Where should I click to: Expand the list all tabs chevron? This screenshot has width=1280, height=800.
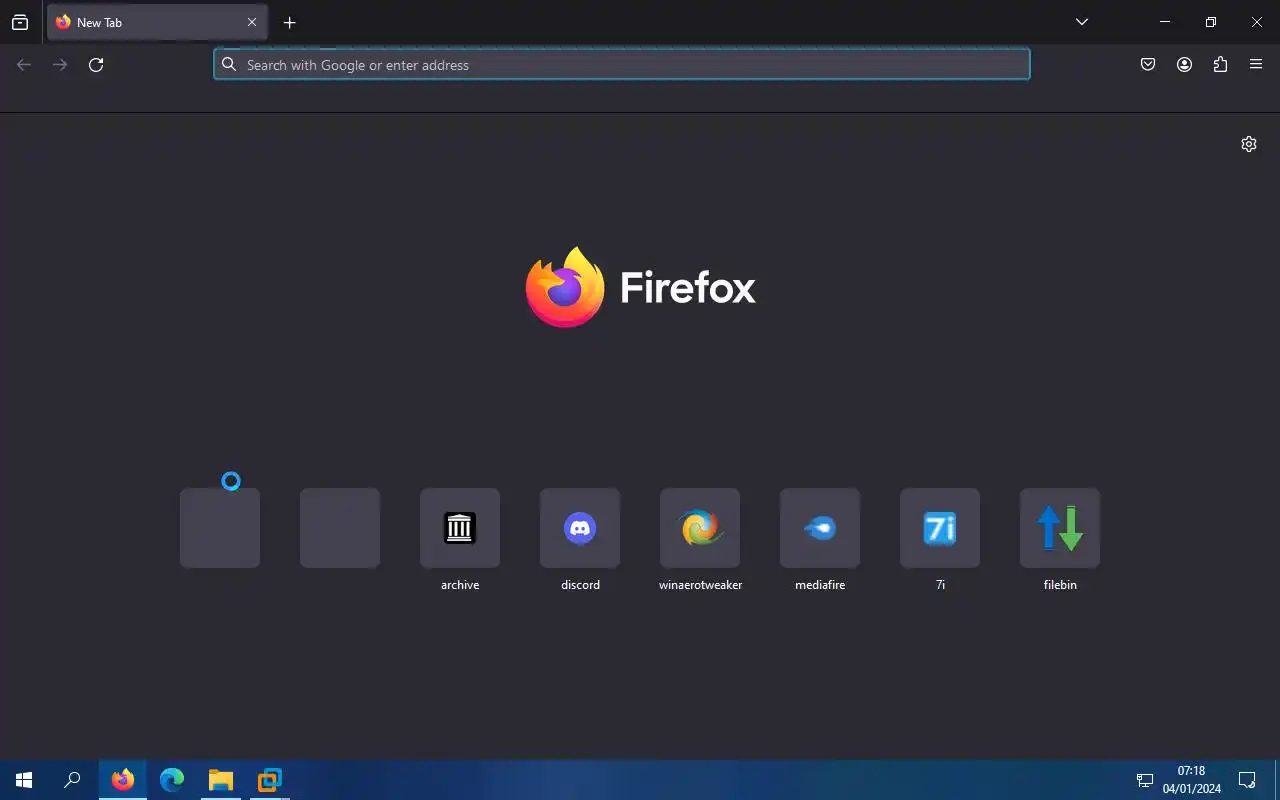point(1082,22)
